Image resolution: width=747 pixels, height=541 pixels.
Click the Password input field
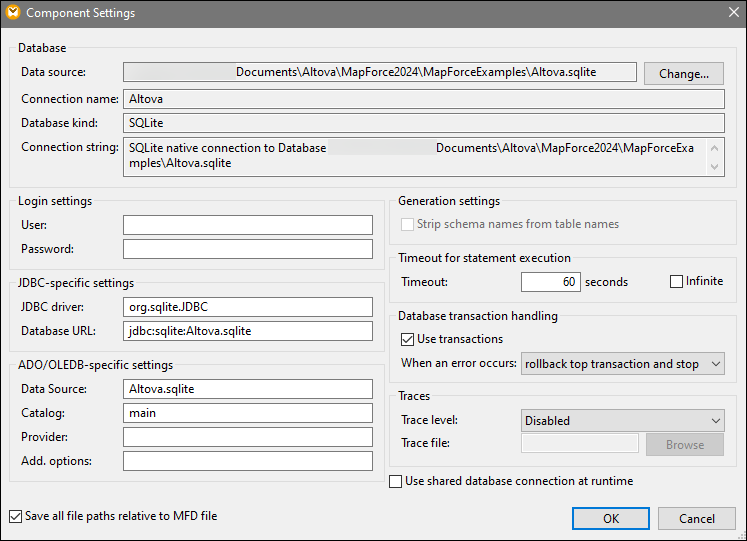247,249
